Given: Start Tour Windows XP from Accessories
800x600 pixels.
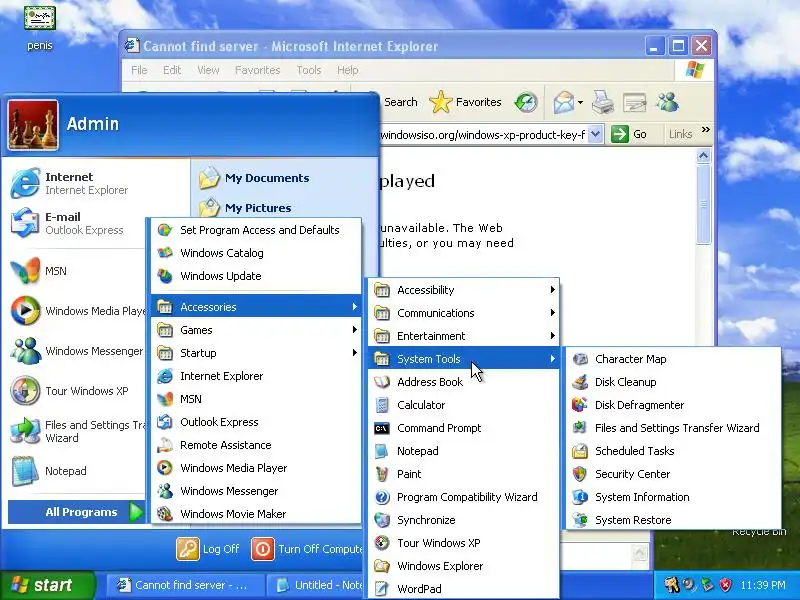Looking at the screenshot, I should pos(463,542).
